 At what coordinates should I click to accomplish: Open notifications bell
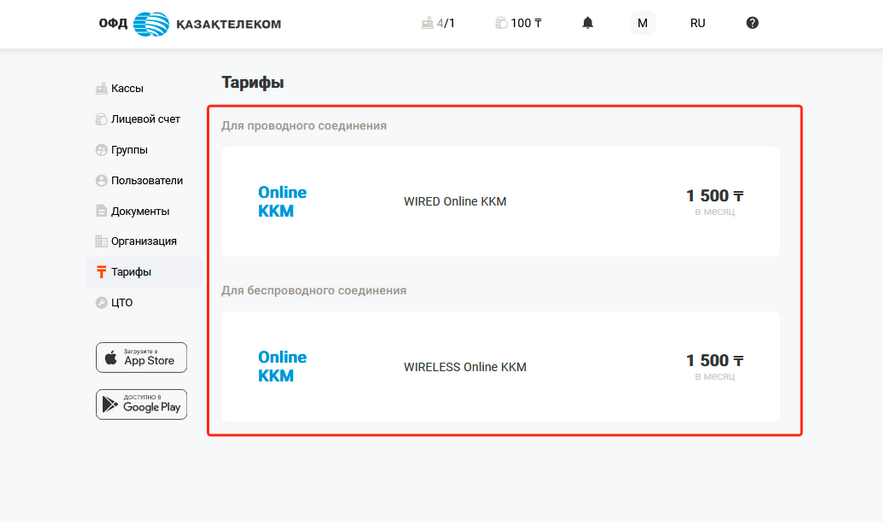pos(587,23)
